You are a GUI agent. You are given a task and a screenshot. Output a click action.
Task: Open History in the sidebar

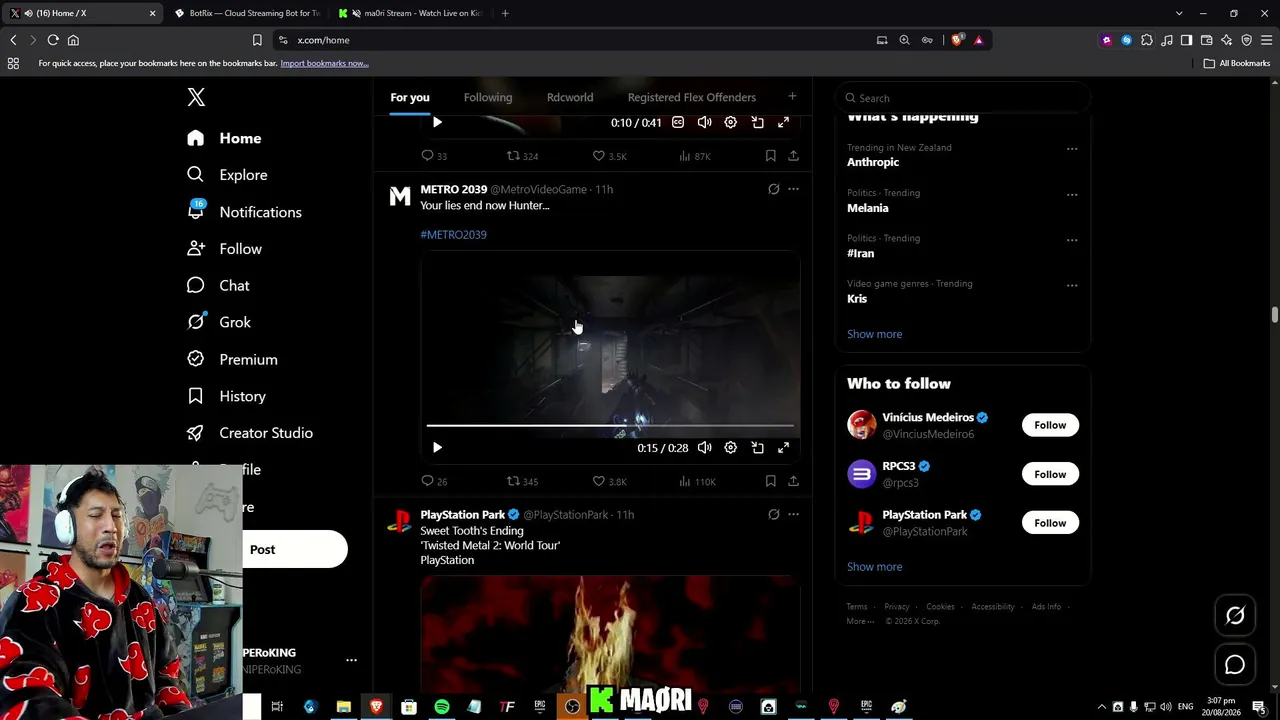point(226,396)
